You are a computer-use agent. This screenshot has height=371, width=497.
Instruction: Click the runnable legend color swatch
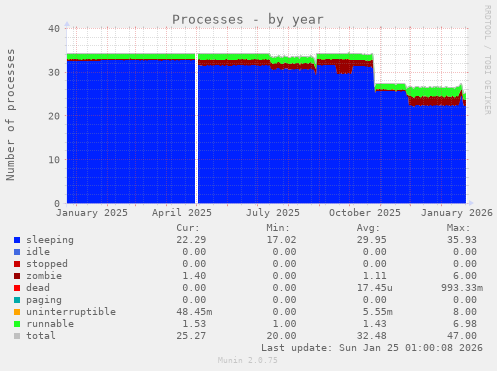pyautogui.click(x=17, y=324)
